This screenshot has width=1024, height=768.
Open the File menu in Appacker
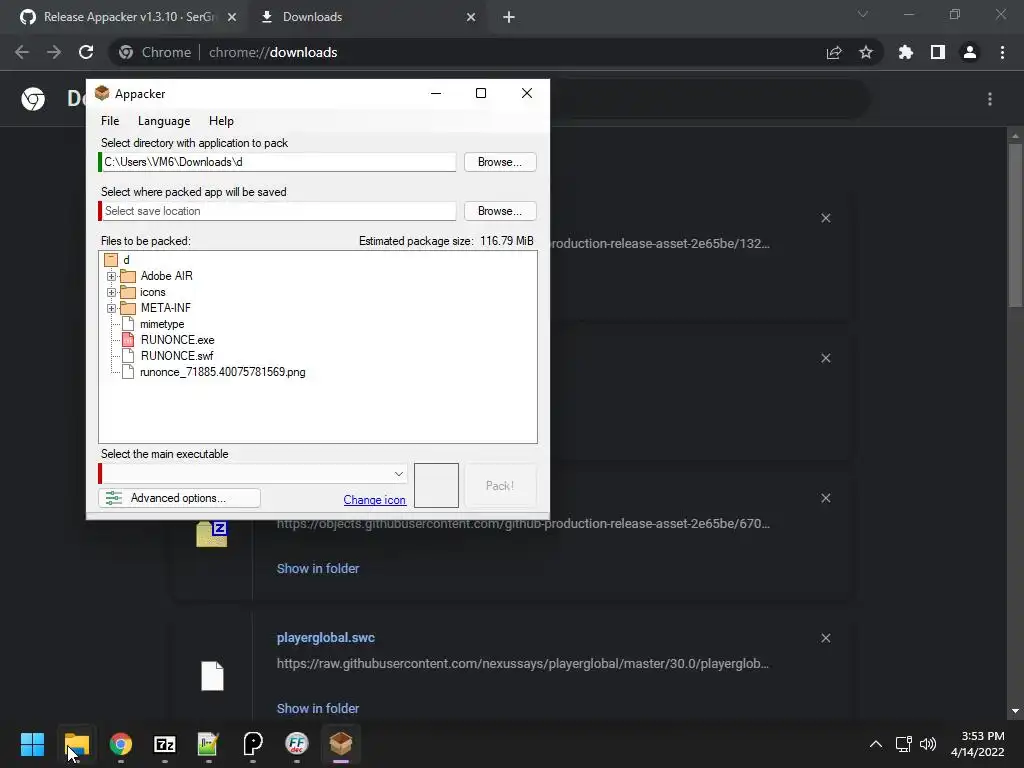click(110, 121)
